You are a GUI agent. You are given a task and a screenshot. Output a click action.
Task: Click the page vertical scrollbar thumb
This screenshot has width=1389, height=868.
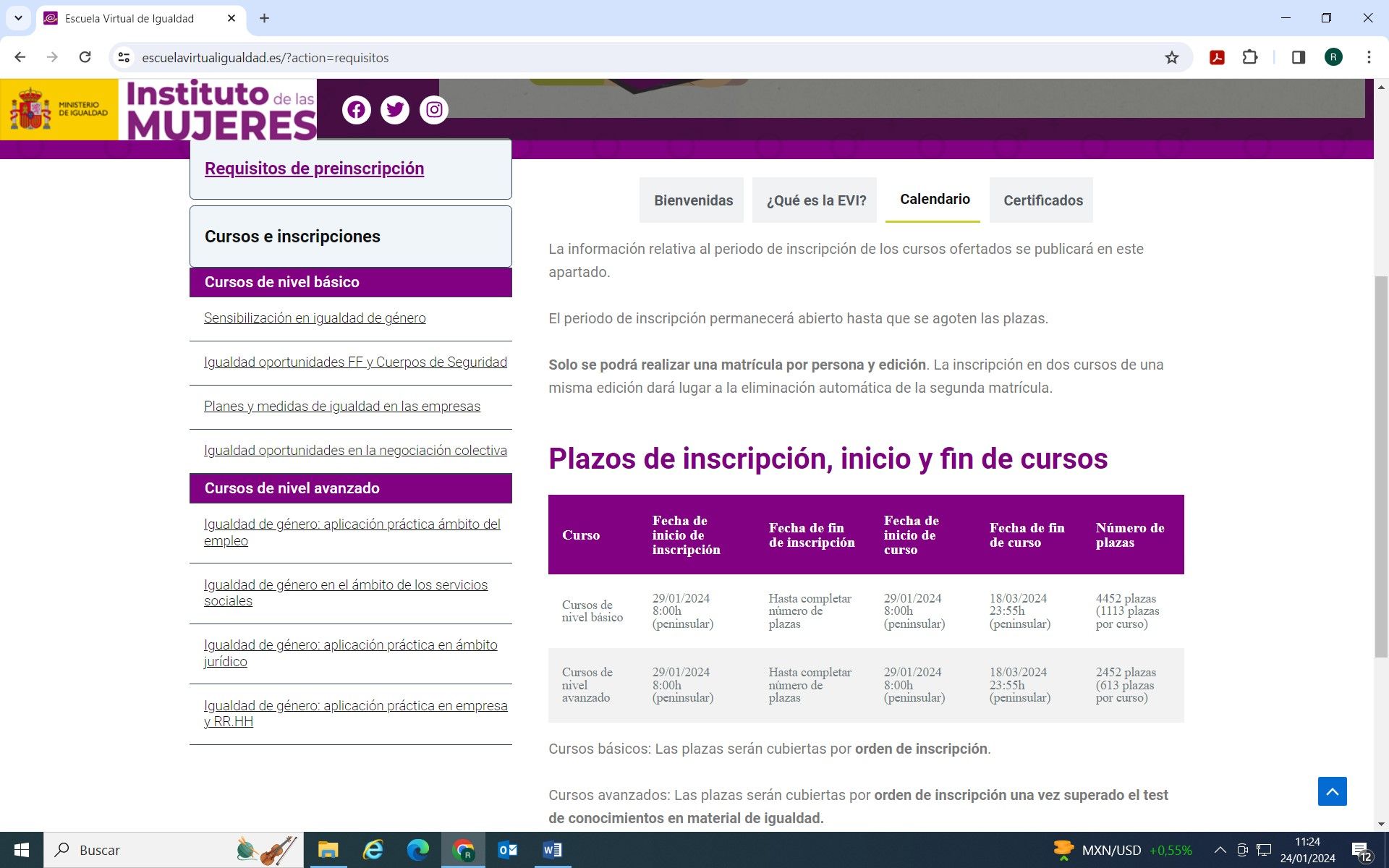tap(1381, 467)
